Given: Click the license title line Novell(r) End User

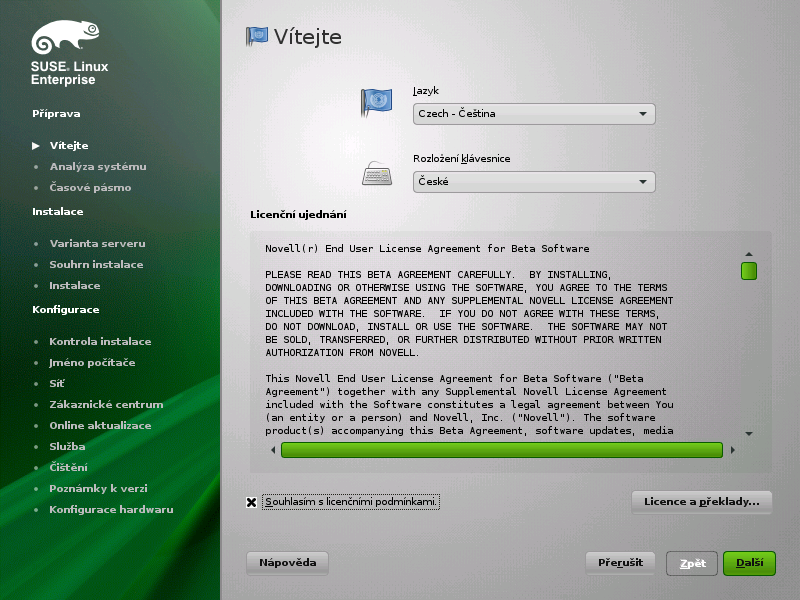Looking at the screenshot, I should click(x=427, y=249).
